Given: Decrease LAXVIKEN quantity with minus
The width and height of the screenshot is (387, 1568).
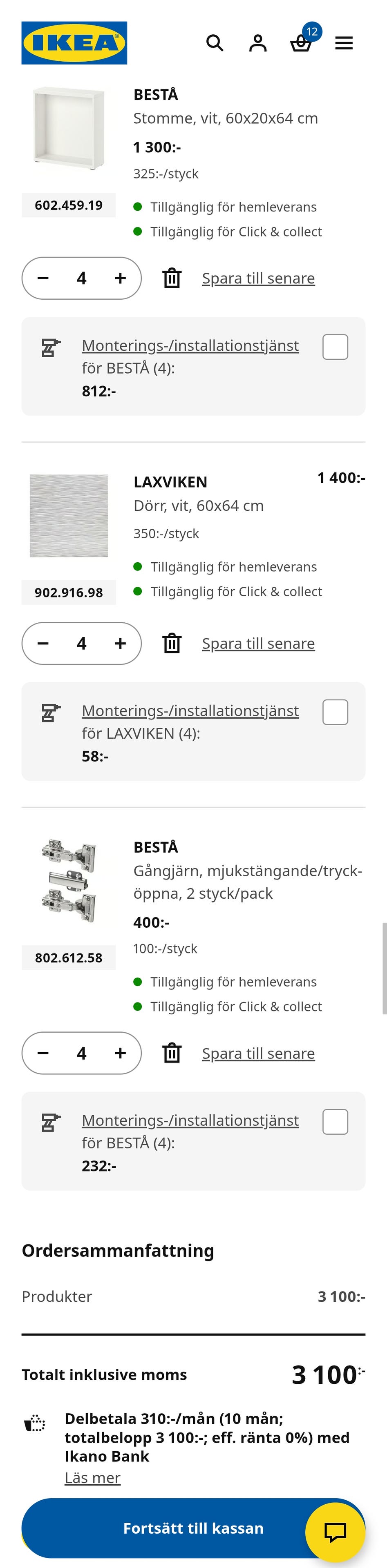Looking at the screenshot, I should click(43, 644).
